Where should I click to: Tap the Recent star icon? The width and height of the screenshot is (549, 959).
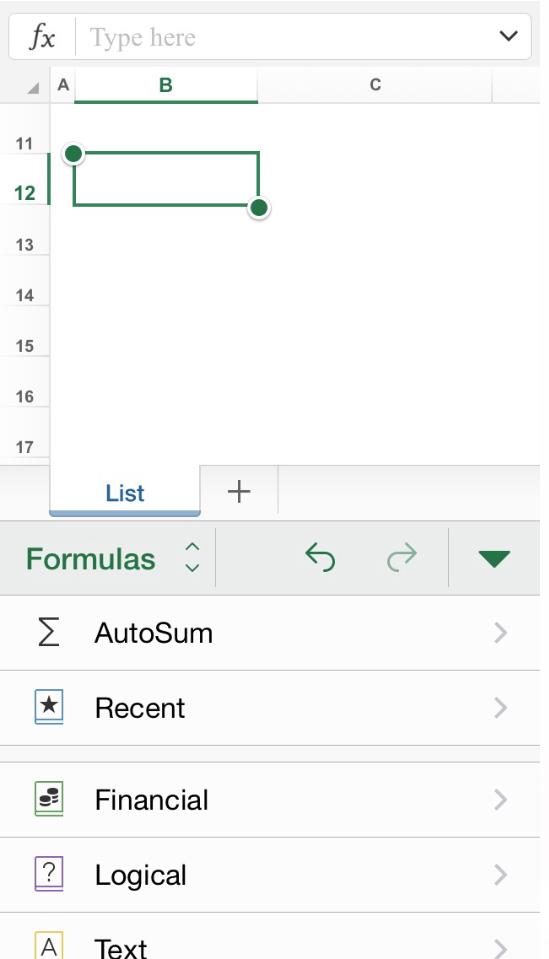click(x=49, y=708)
